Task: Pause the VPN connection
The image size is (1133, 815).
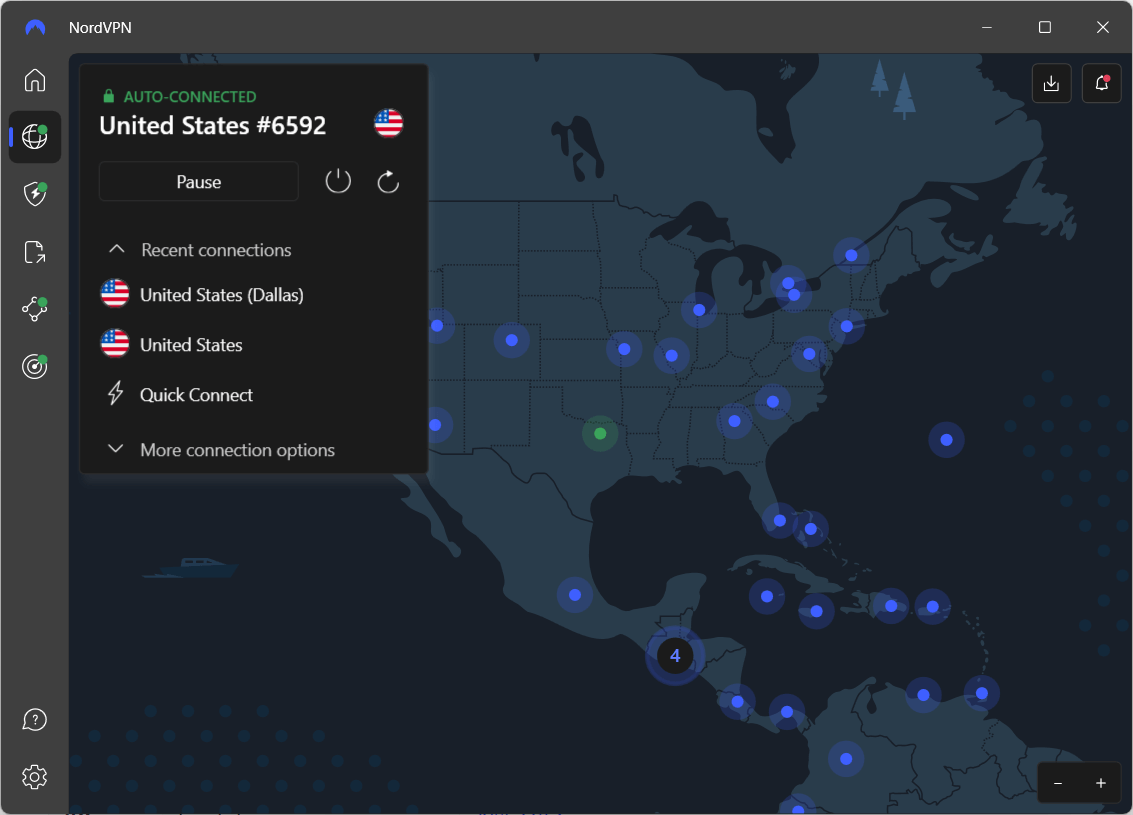Action: (199, 181)
